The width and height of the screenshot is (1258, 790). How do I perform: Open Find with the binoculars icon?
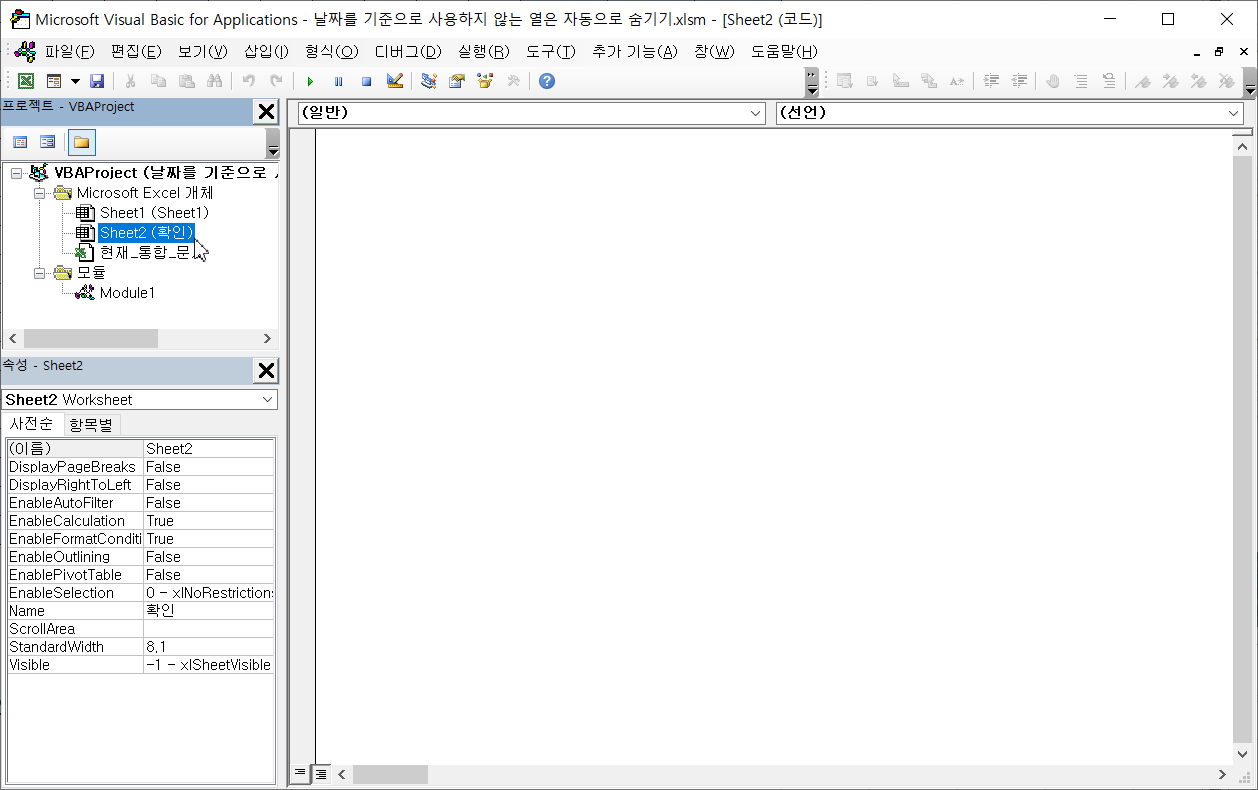(x=214, y=81)
